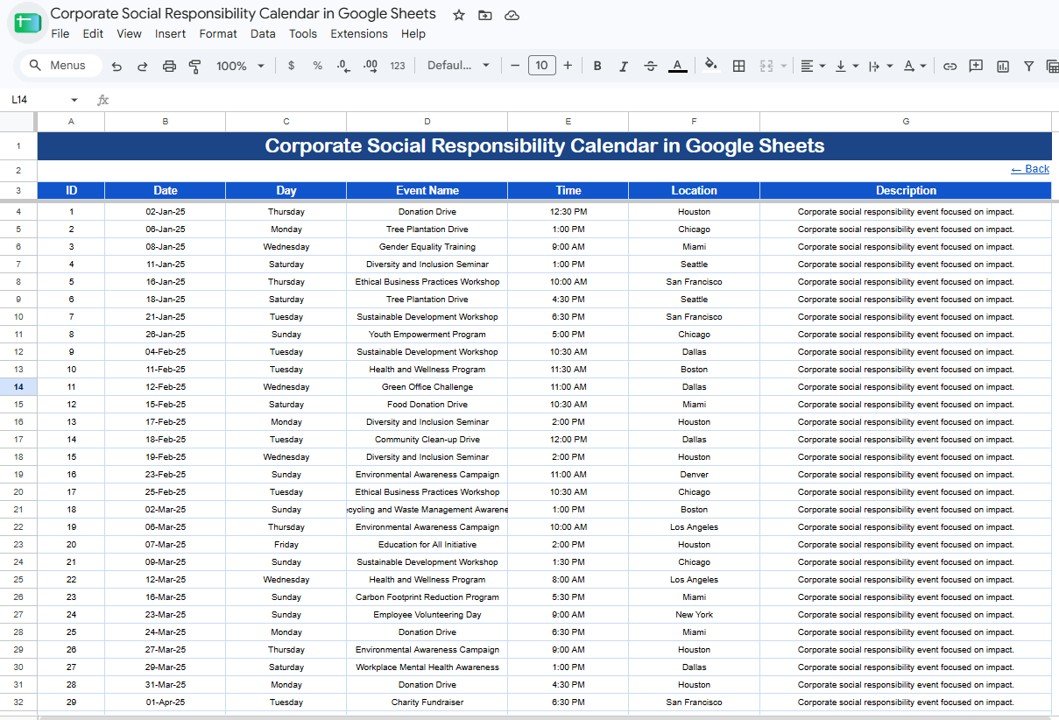Expand the Merge cells dropdown arrow

[x=783, y=66]
